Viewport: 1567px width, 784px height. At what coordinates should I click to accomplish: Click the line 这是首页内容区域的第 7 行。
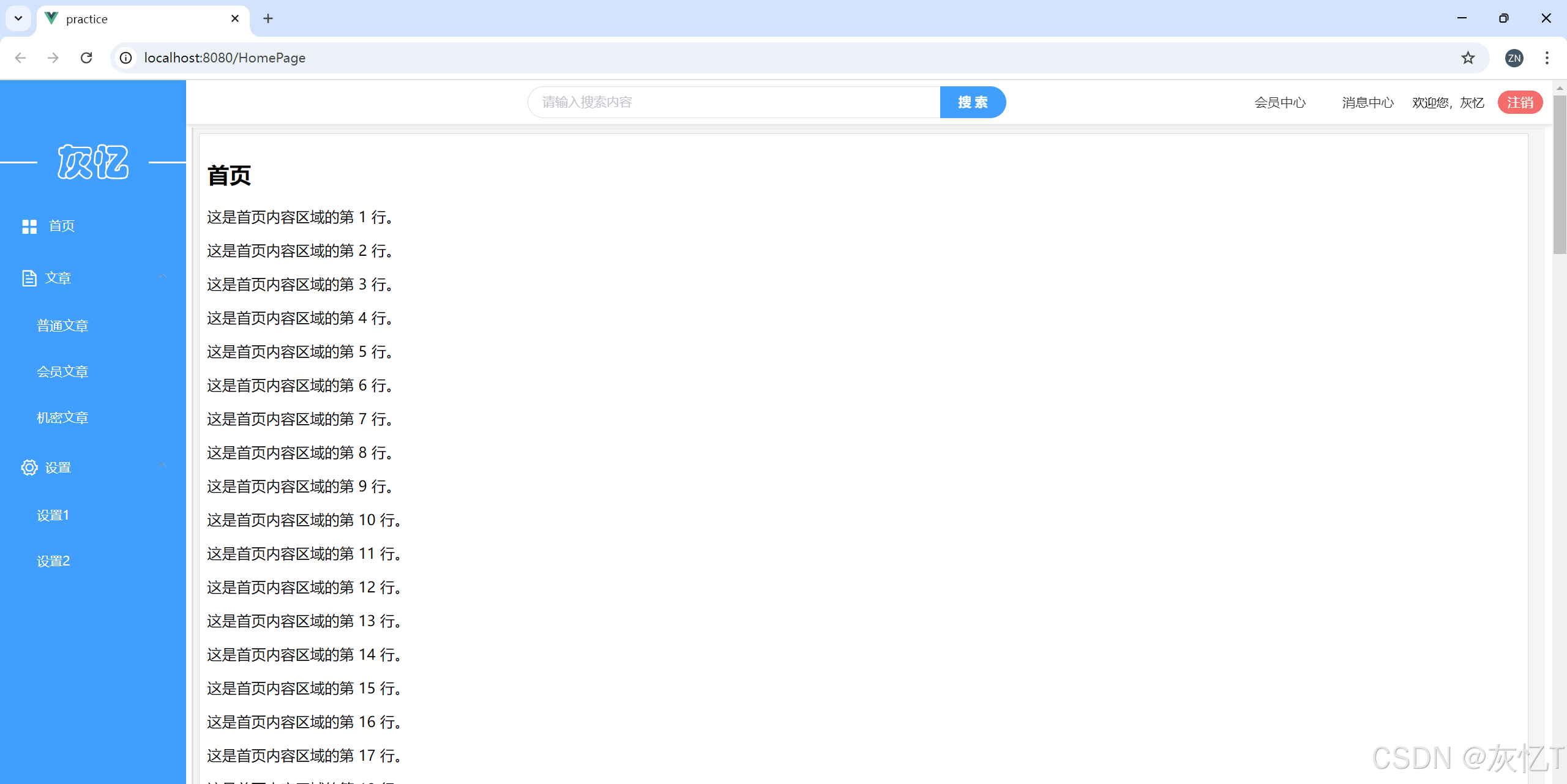pyautogui.click(x=300, y=419)
